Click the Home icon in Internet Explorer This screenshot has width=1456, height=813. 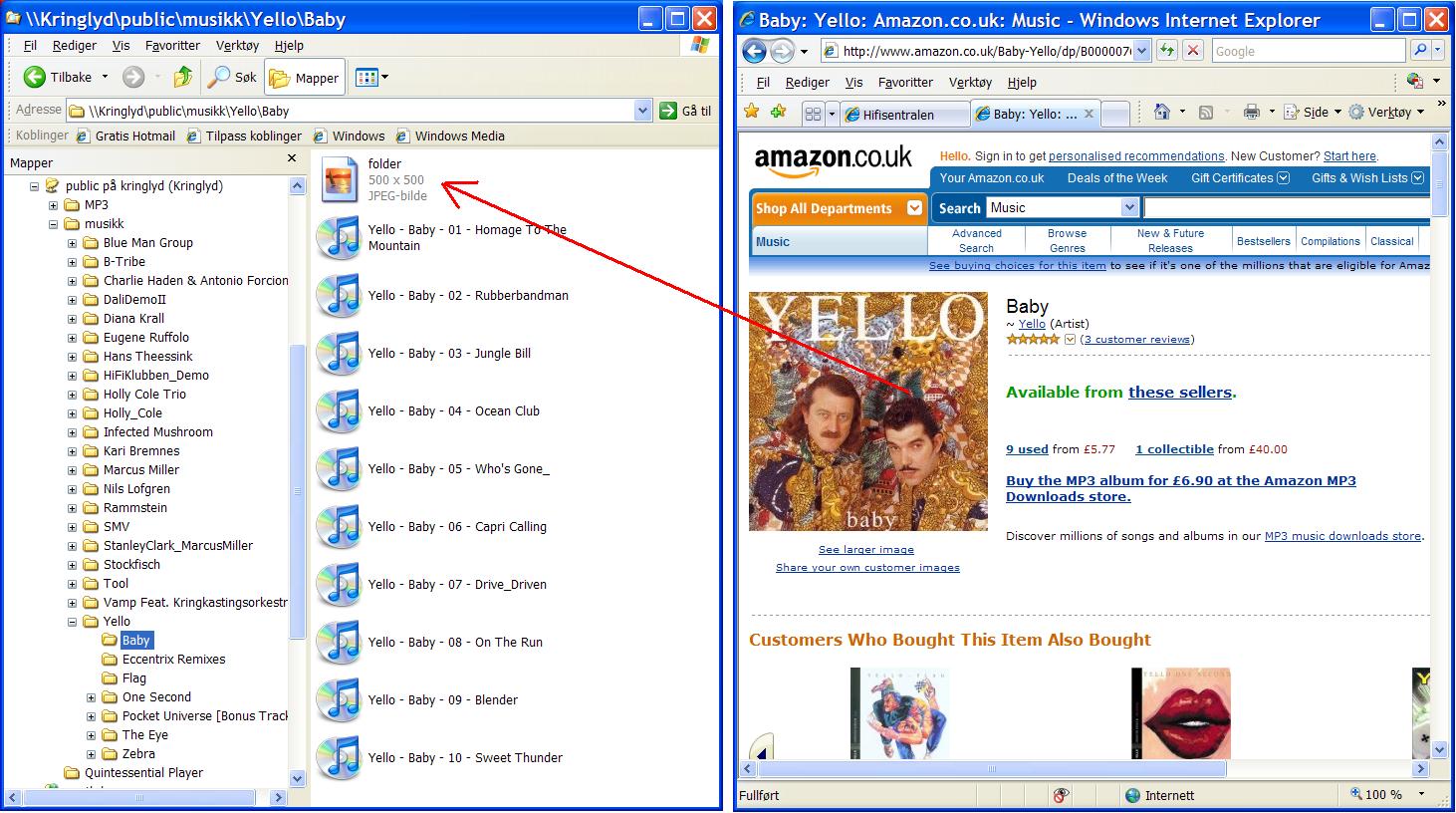pyautogui.click(x=1161, y=112)
